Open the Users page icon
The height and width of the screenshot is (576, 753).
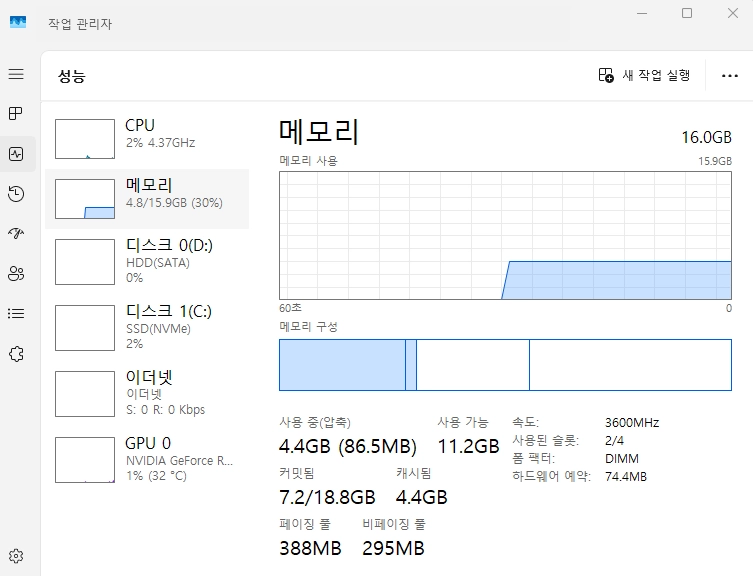[16, 273]
